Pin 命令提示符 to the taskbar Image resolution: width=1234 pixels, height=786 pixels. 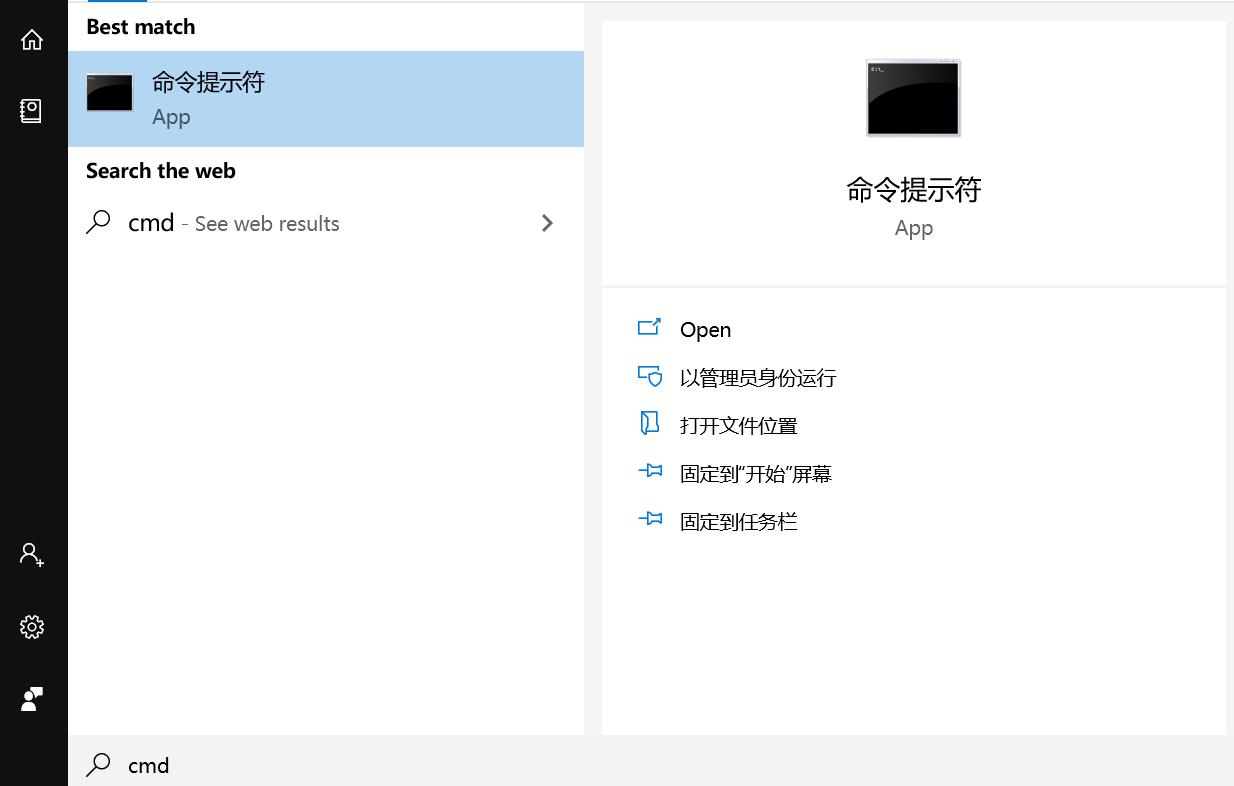click(x=738, y=521)
